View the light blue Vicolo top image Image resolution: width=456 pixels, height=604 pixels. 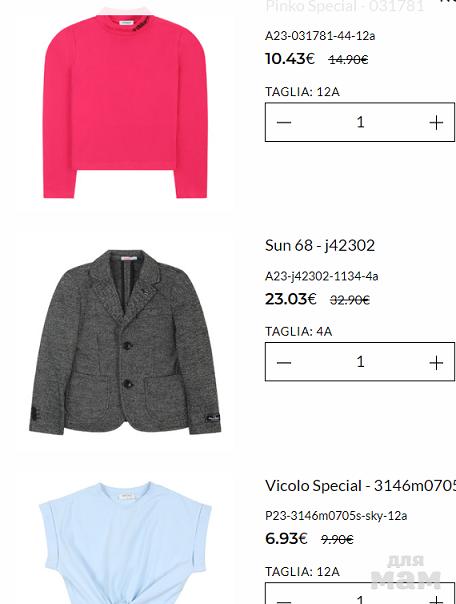[x=125, y=543]
